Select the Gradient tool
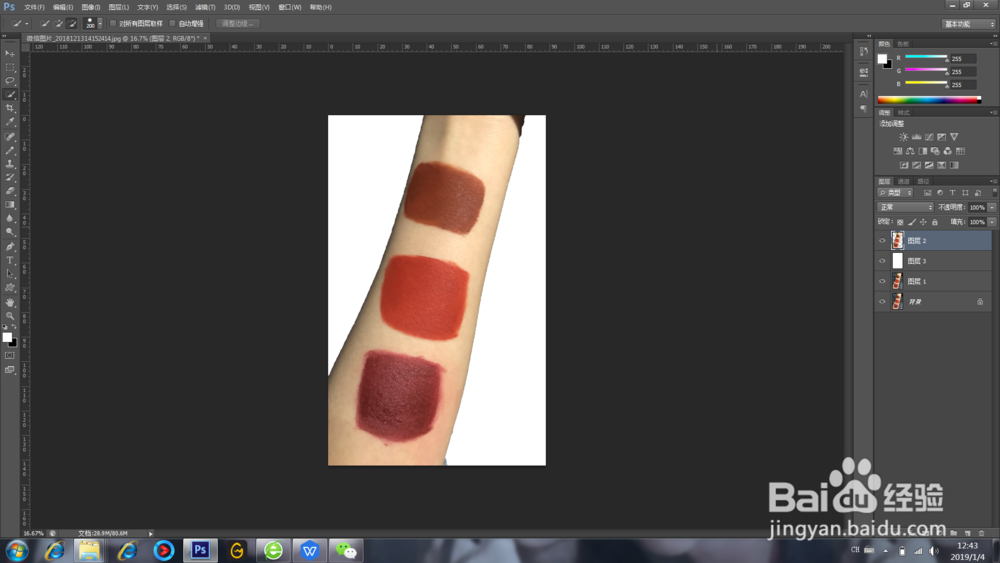 pyautogui.click(x=10, y=205)
